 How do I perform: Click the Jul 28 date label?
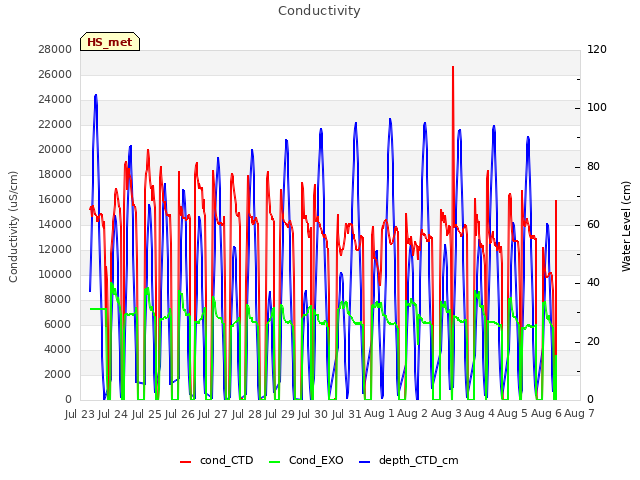(247, 414)
